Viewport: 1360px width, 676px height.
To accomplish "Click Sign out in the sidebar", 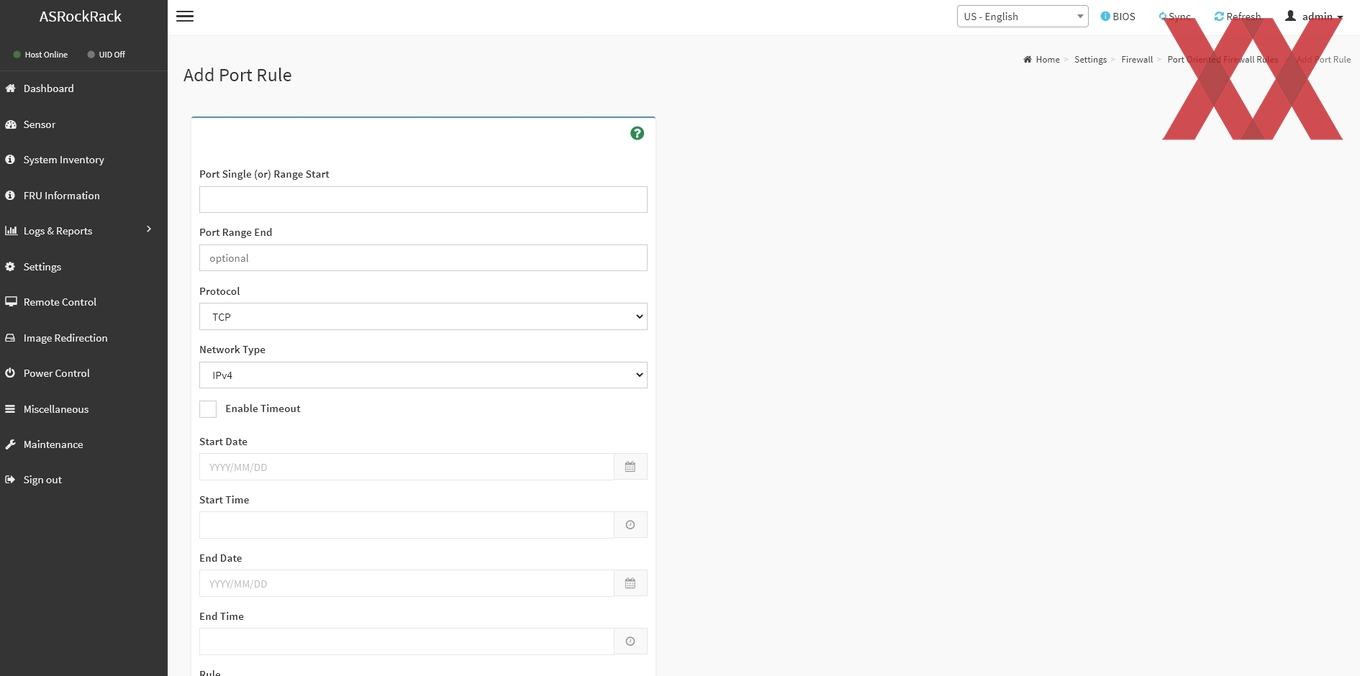I will tap(83, 480).
